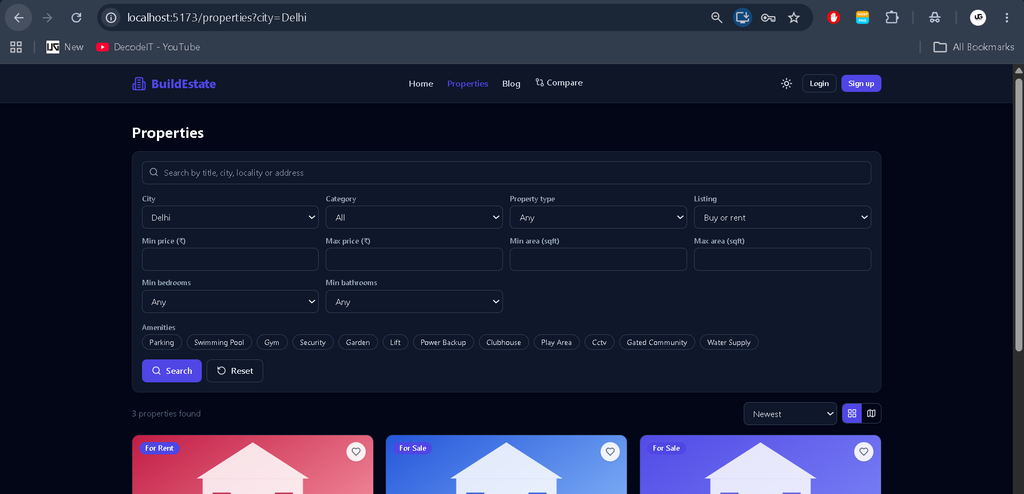Open the Listing dropdown Buy or rent

[x=782, y=217]
